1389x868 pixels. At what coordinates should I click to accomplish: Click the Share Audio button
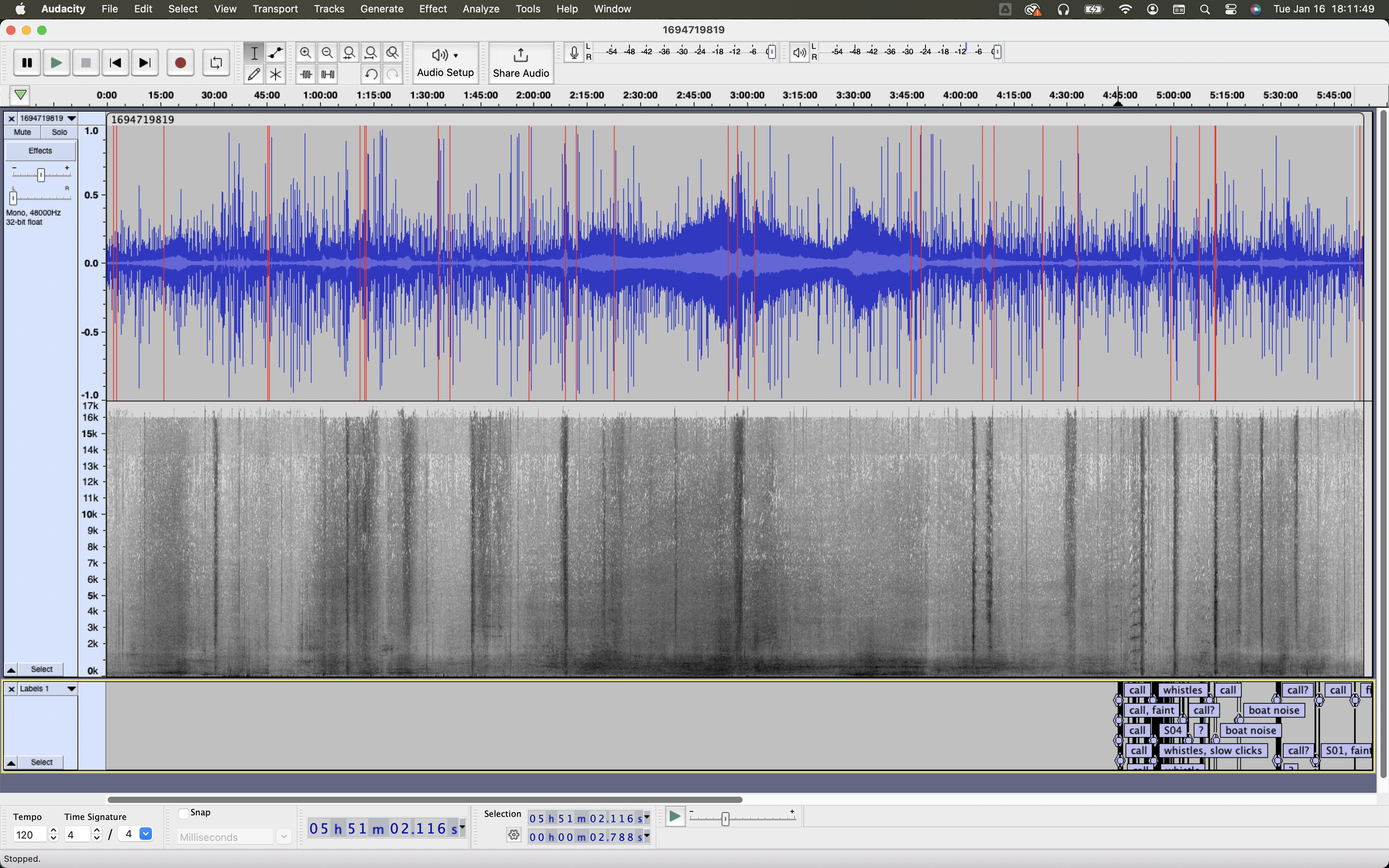pos(520,62)
